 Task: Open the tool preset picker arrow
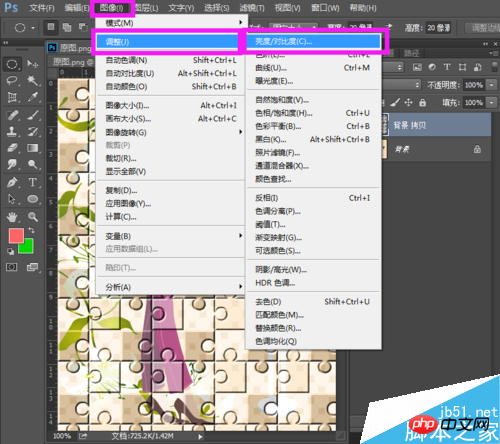tap(33, 28)
